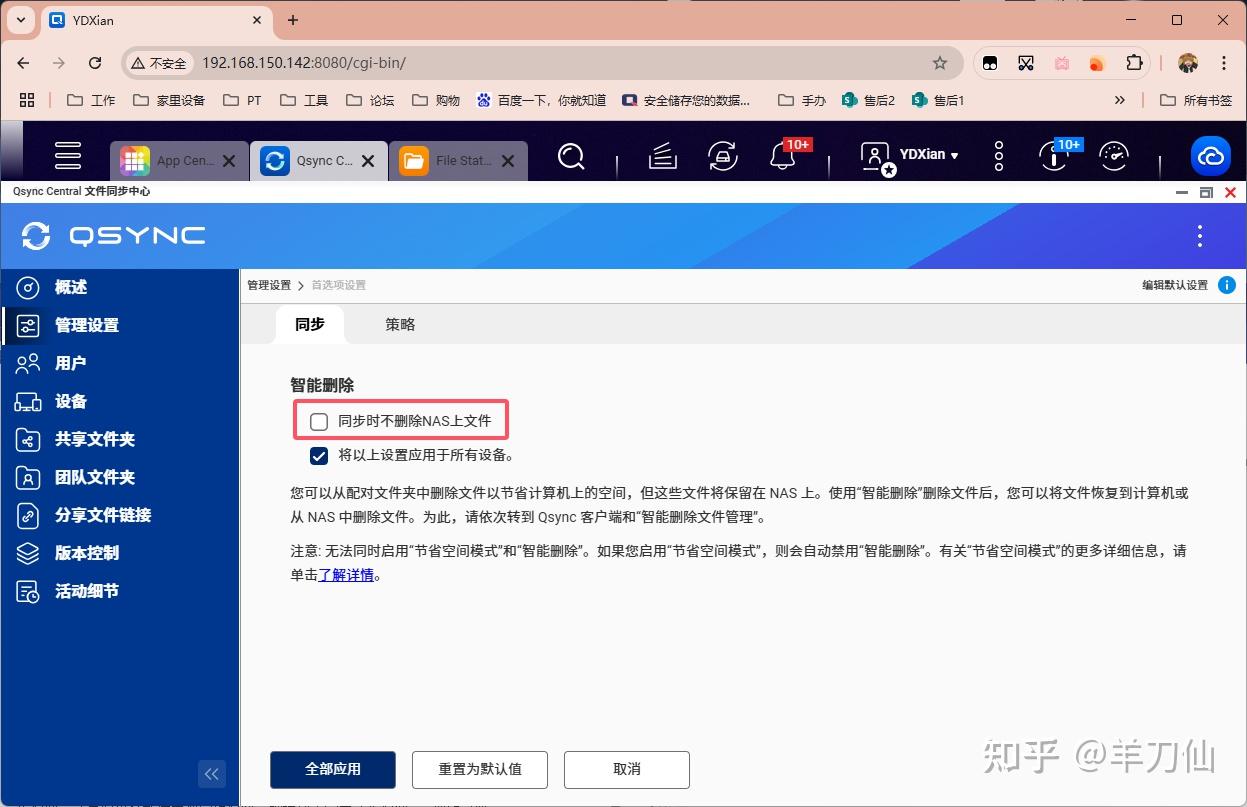Open the myQNAPcloud blue cloud icon
This screenshot has width=1247, height=807.
tap(1210, 156)
